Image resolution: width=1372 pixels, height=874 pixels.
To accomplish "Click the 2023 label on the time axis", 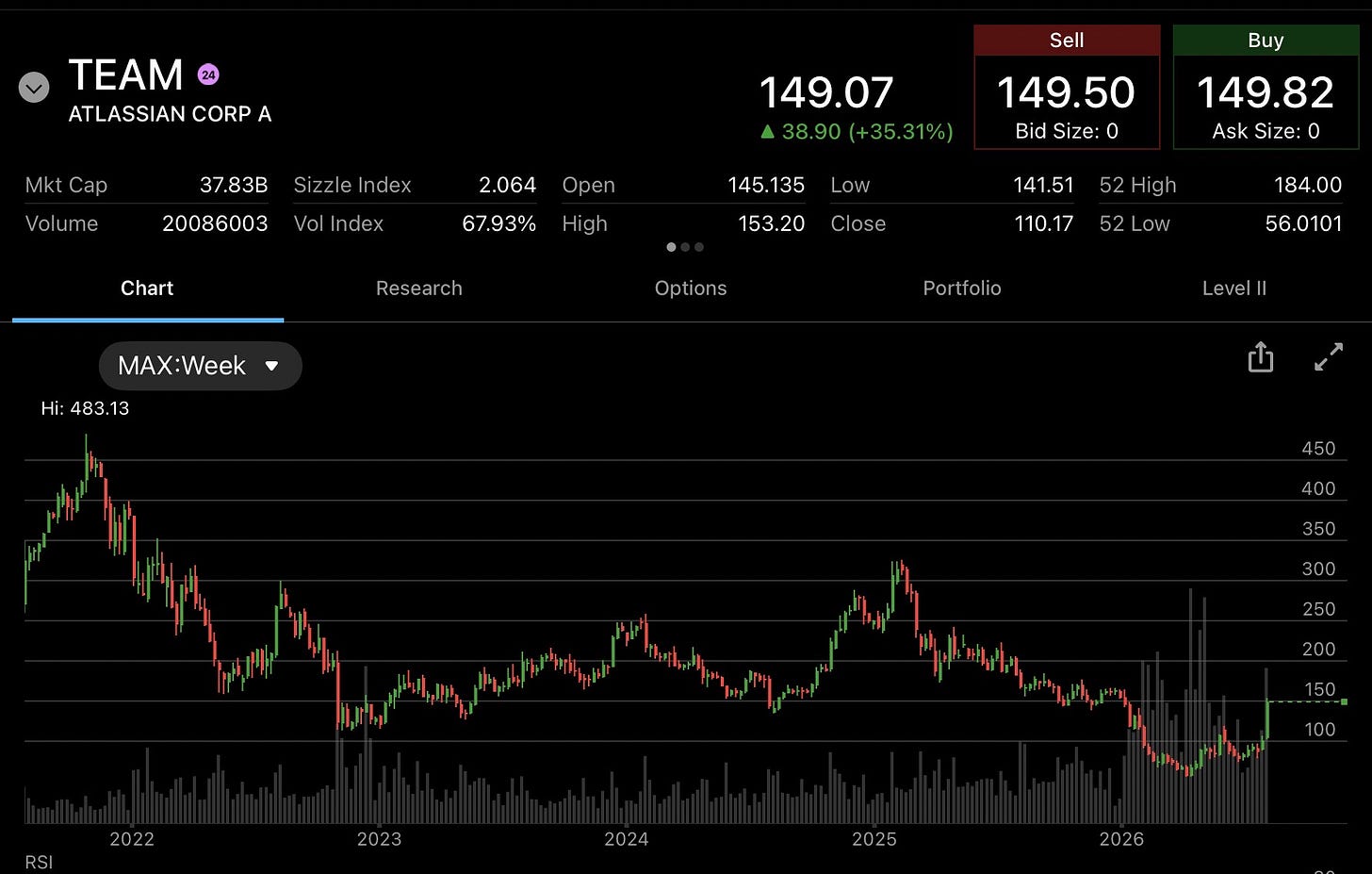I will click(379, 839).
